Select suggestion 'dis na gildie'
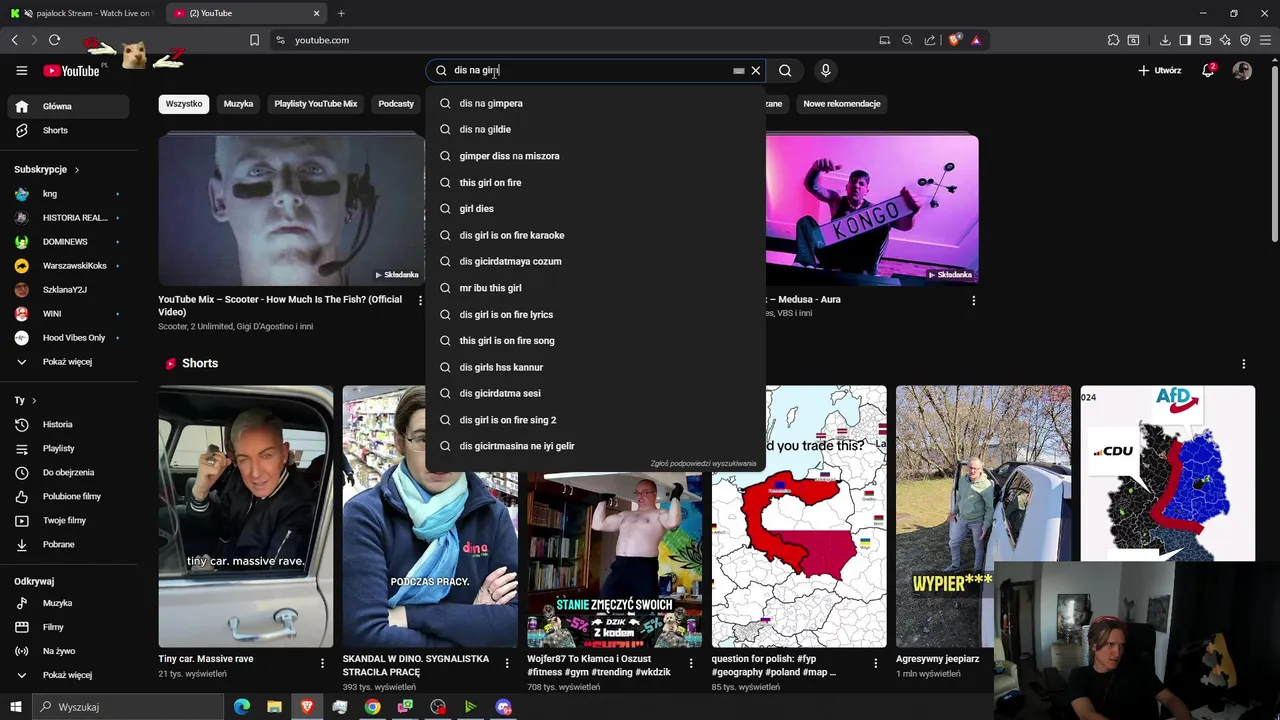Viewport: 1280px width, 720px height. point(595,129)
